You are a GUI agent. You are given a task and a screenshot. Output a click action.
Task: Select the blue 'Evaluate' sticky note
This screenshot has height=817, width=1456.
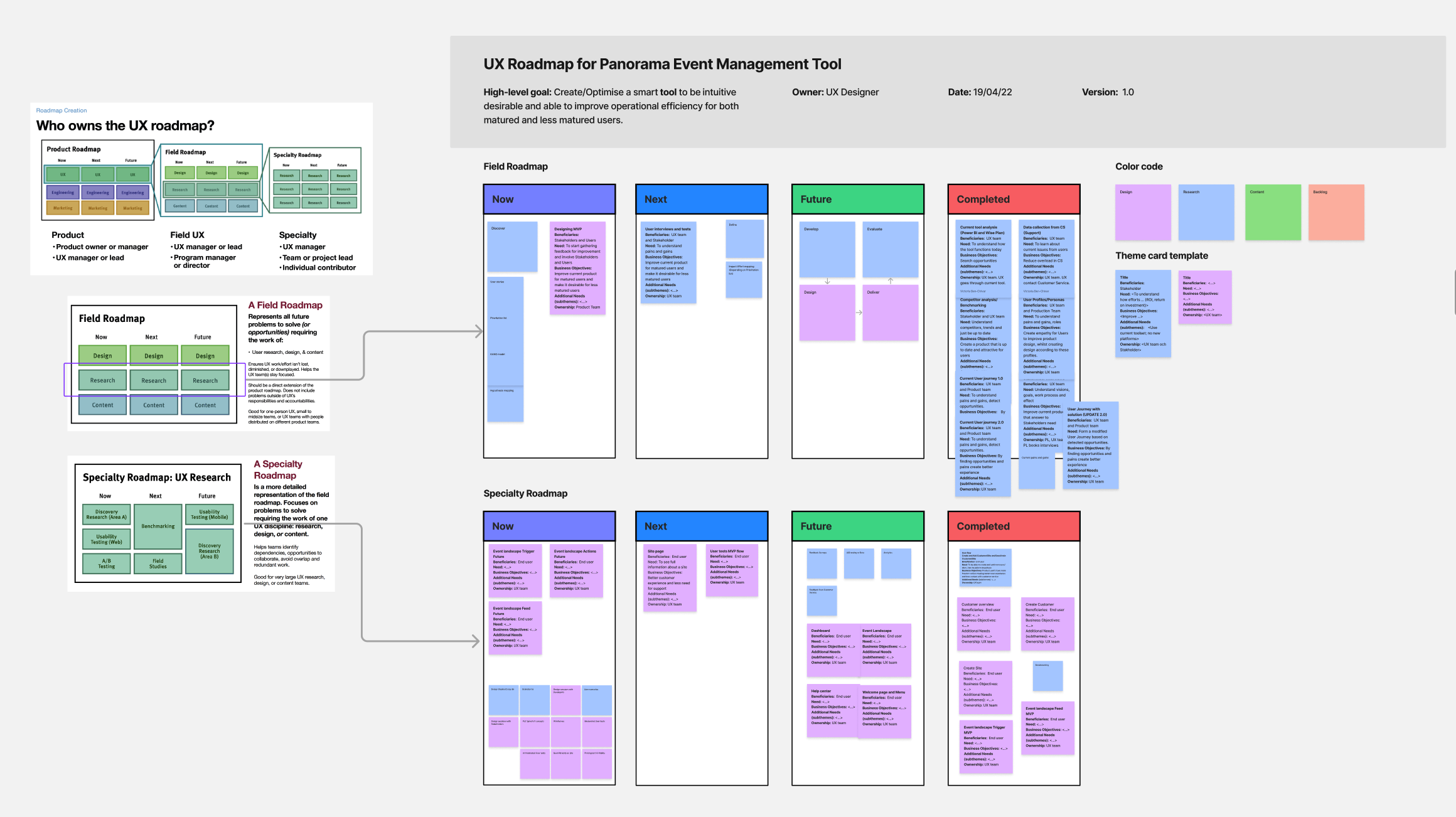click(891, 250)
